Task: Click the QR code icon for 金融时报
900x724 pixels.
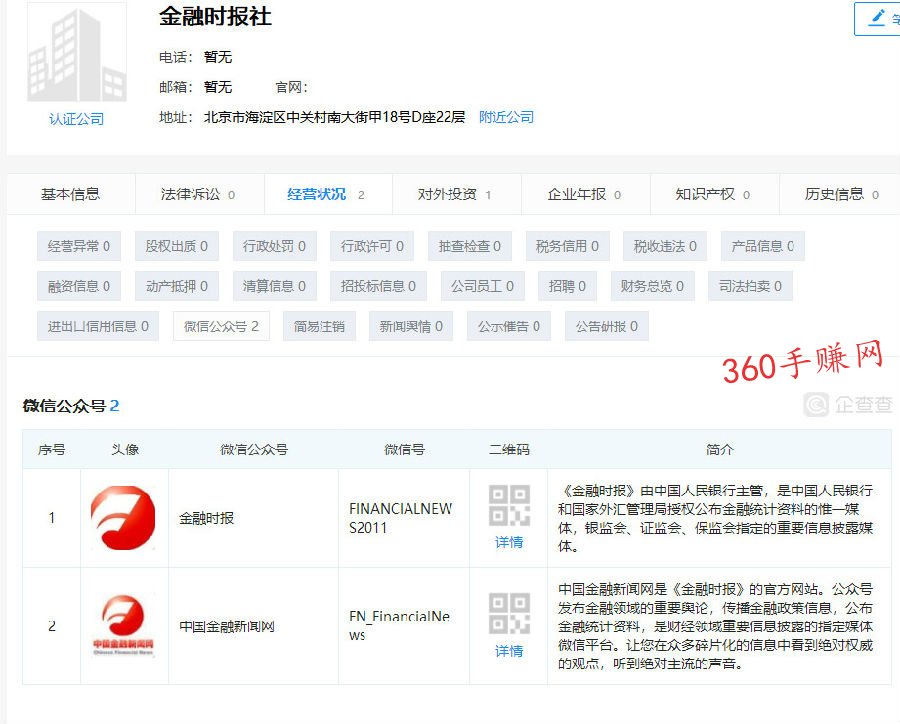Action: click(x=509, y=506)
